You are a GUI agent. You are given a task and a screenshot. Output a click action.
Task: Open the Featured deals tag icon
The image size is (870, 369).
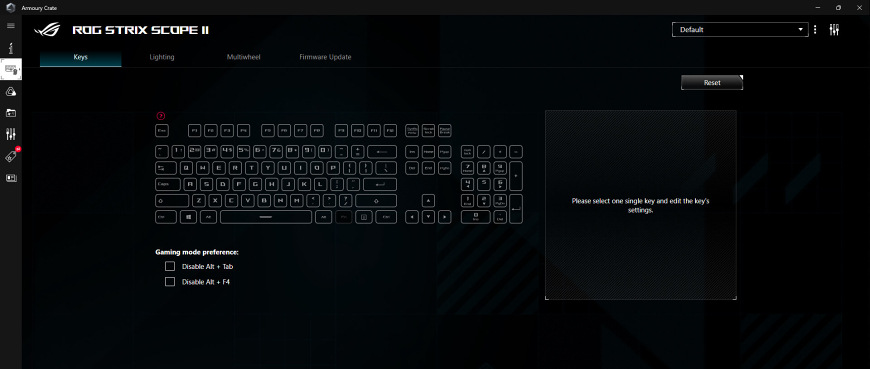[x=11, y=156]
